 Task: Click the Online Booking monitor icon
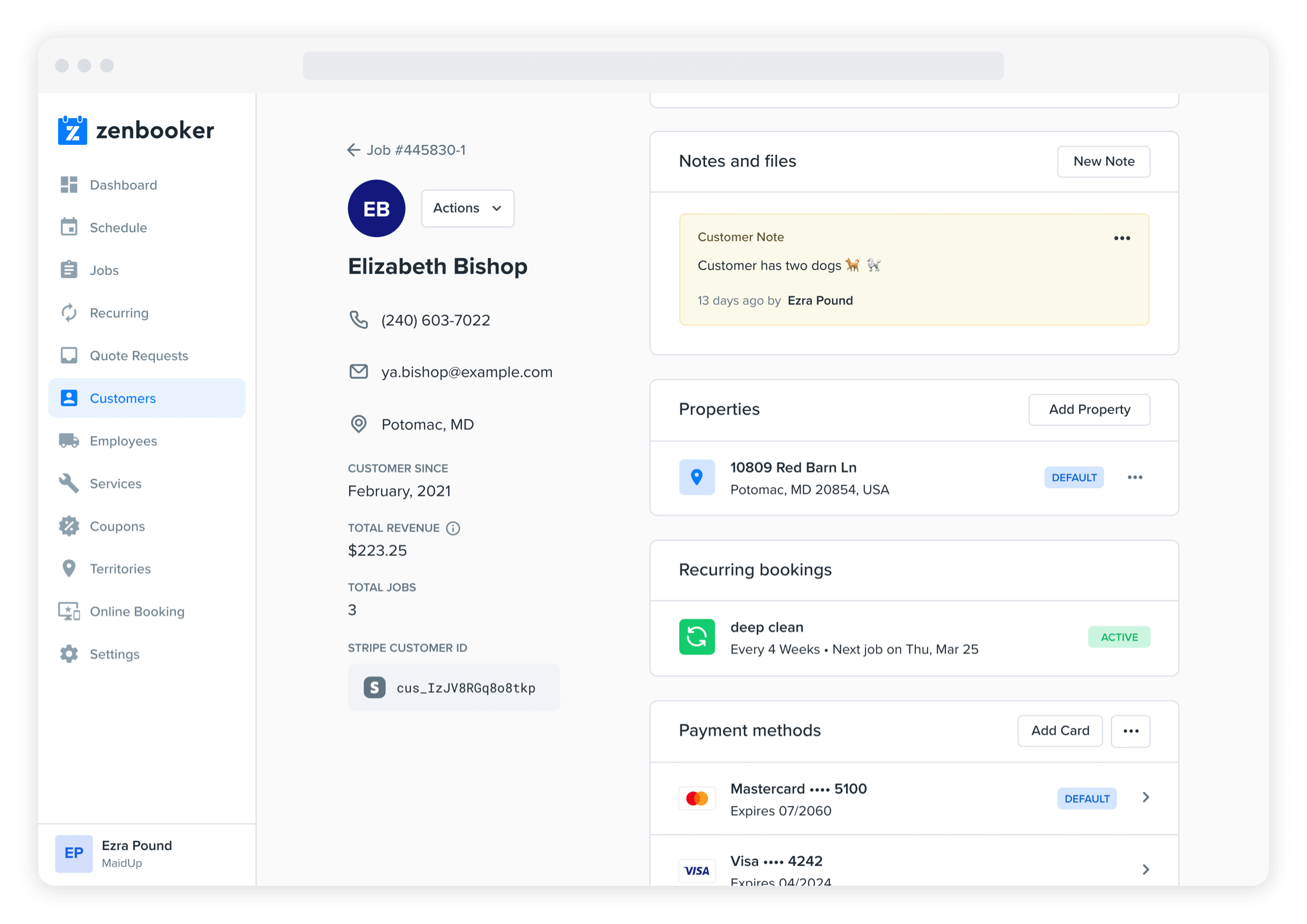coord(69,612)
